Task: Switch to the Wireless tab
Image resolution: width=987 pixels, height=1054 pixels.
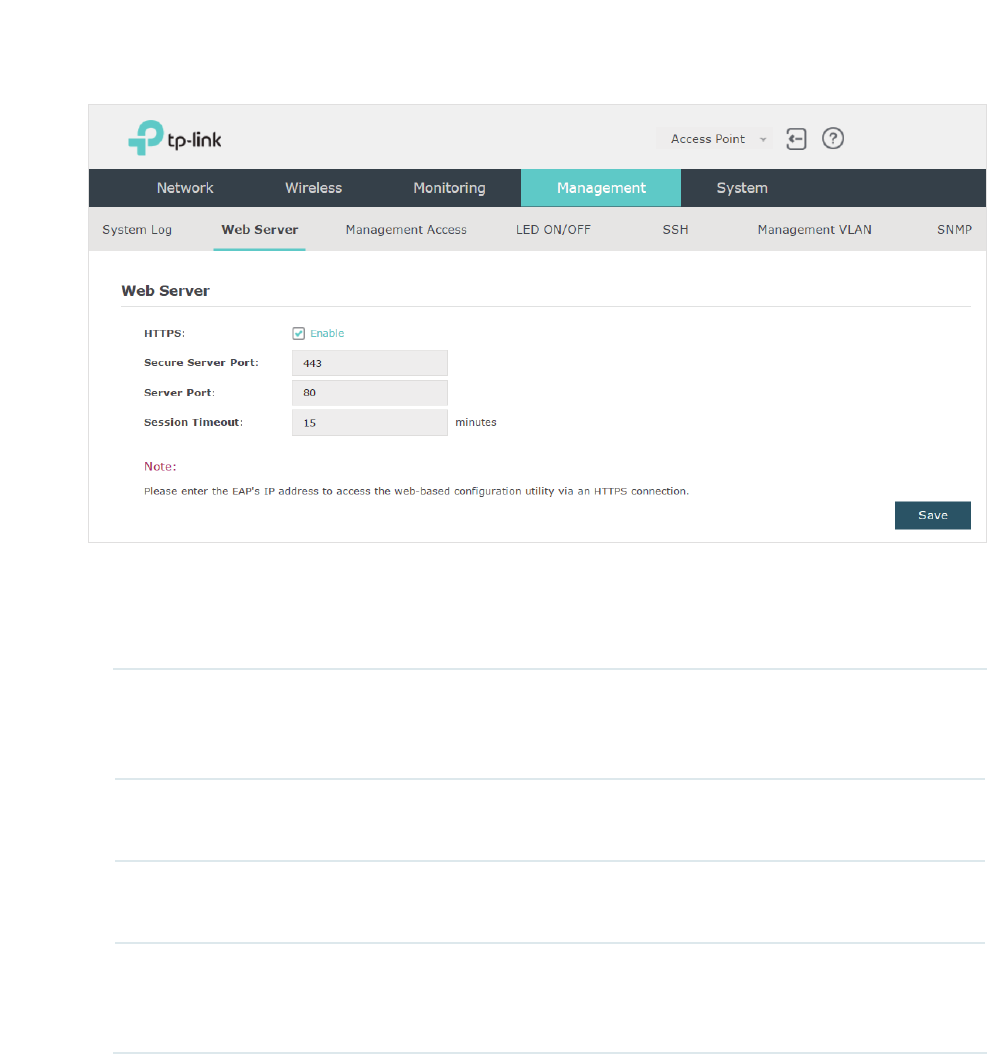Action: click(313, 188)
